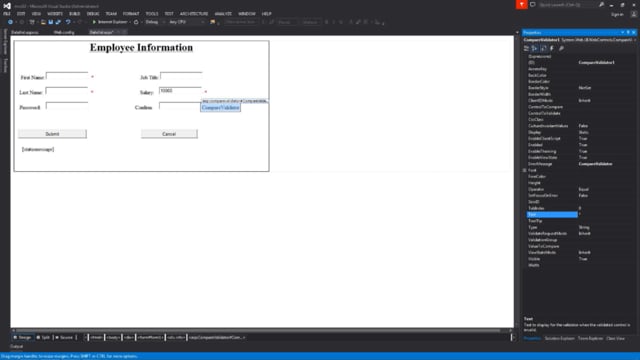Viewport: 640px width, 360px height.
Task: Open the feedback speech bubble icon
Action: 533,4
